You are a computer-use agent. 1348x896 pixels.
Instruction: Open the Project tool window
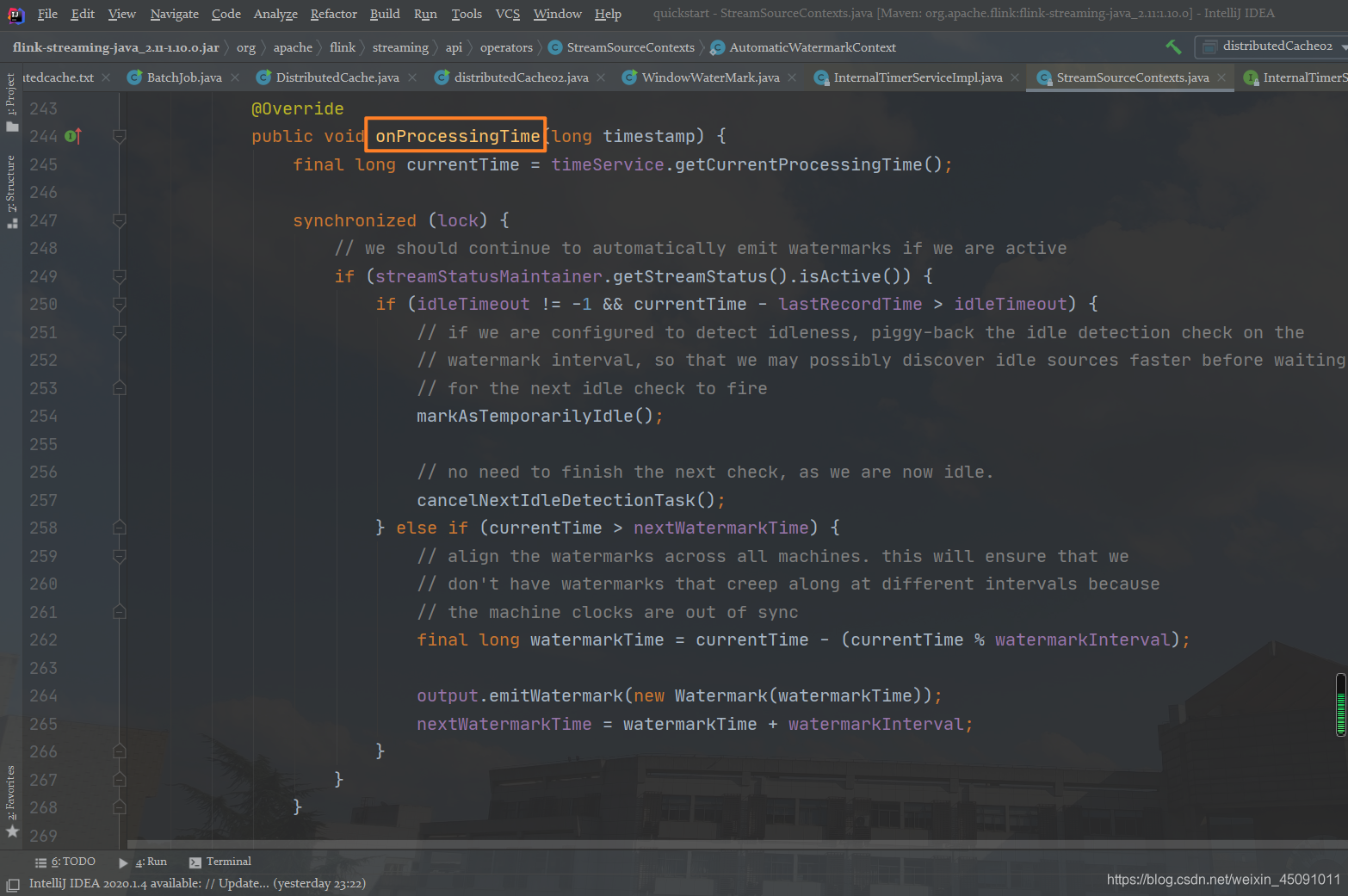(x=11, y=102)
